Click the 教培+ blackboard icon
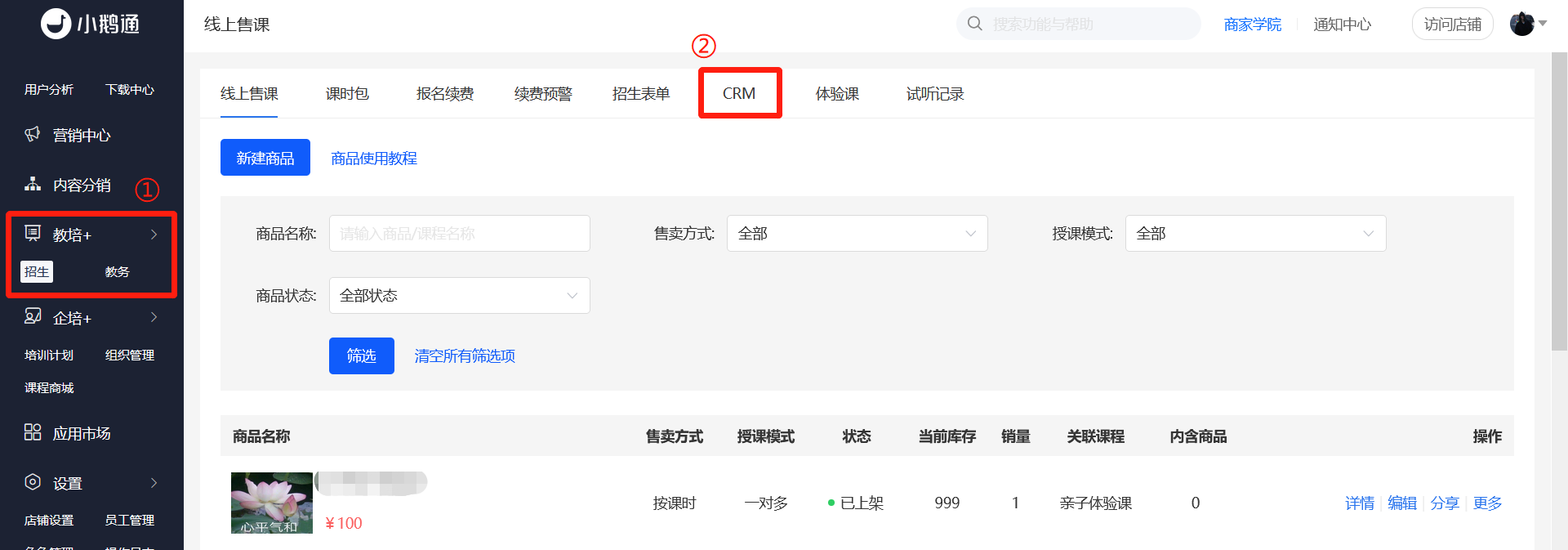 (33, 234)
